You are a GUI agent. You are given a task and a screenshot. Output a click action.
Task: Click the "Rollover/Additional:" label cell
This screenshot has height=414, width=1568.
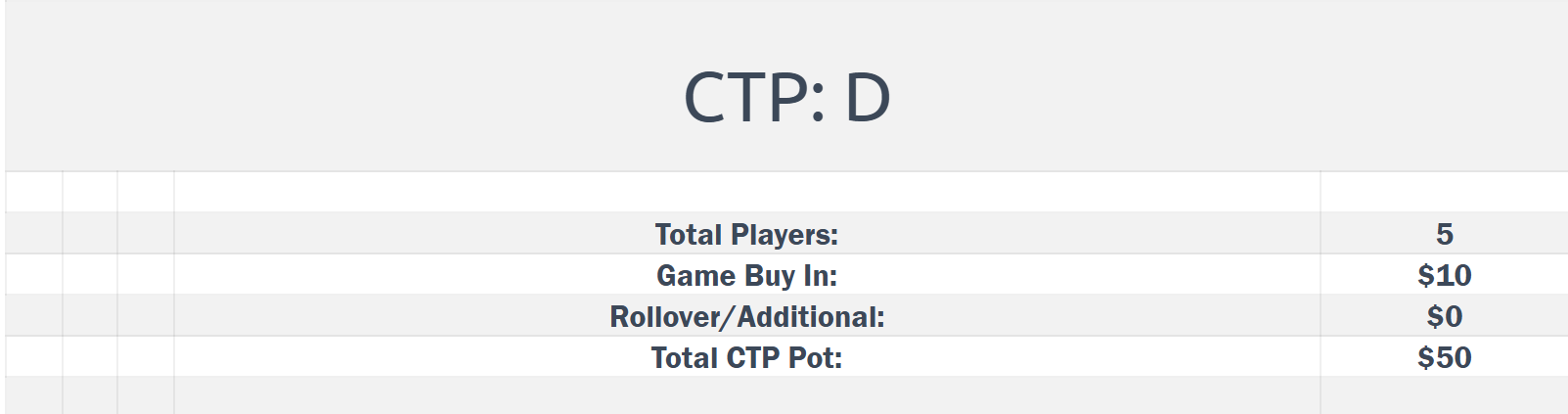(746, 316)
